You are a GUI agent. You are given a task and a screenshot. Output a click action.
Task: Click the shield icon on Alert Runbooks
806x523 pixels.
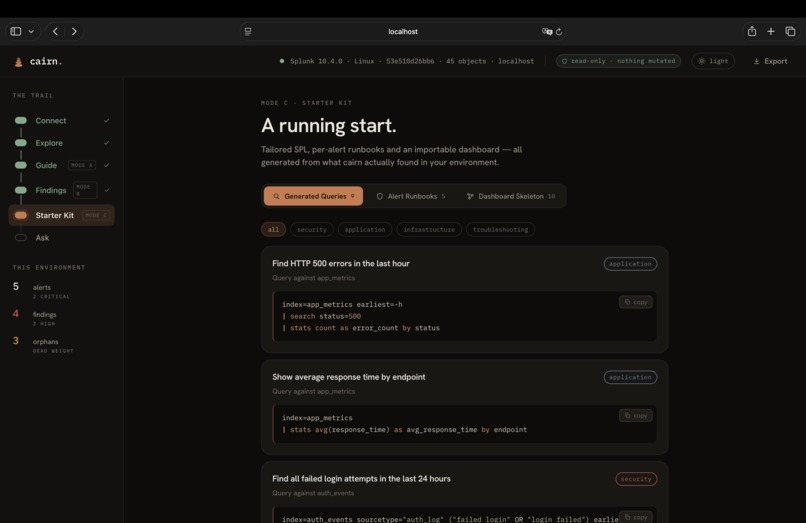click(x=379, y=196)
